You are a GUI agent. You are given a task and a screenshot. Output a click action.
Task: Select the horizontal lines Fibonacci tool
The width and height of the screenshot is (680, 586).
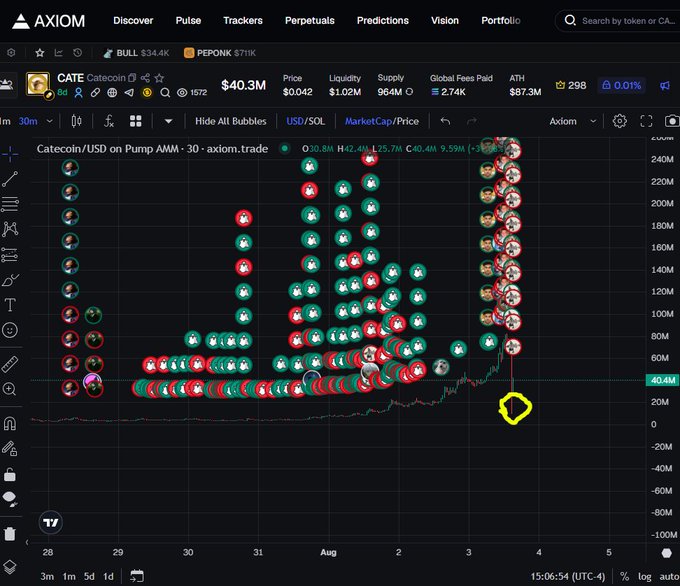pos(10,204)
